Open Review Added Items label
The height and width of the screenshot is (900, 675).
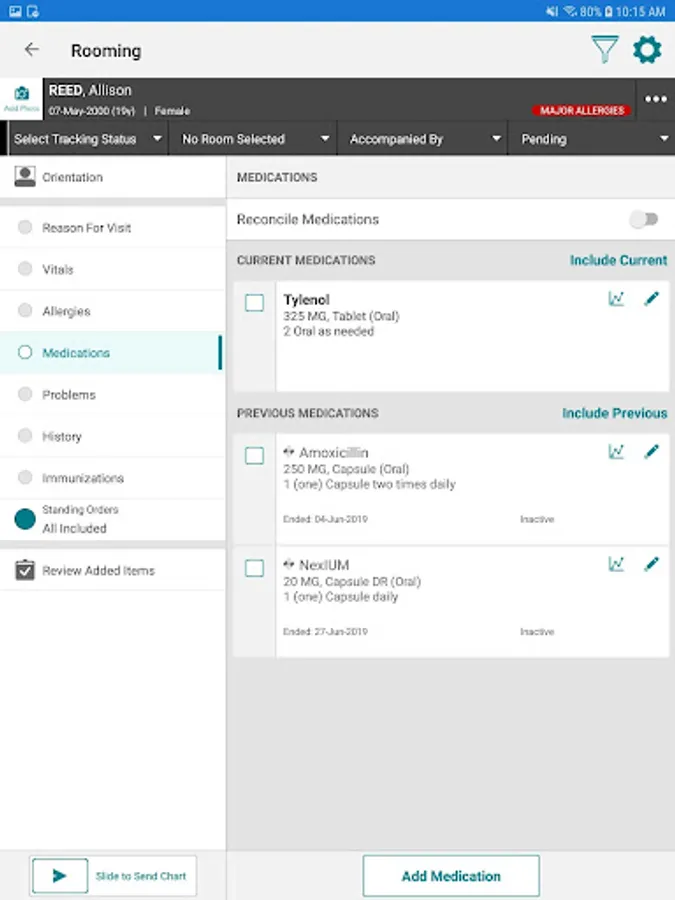tap(98, 571)
